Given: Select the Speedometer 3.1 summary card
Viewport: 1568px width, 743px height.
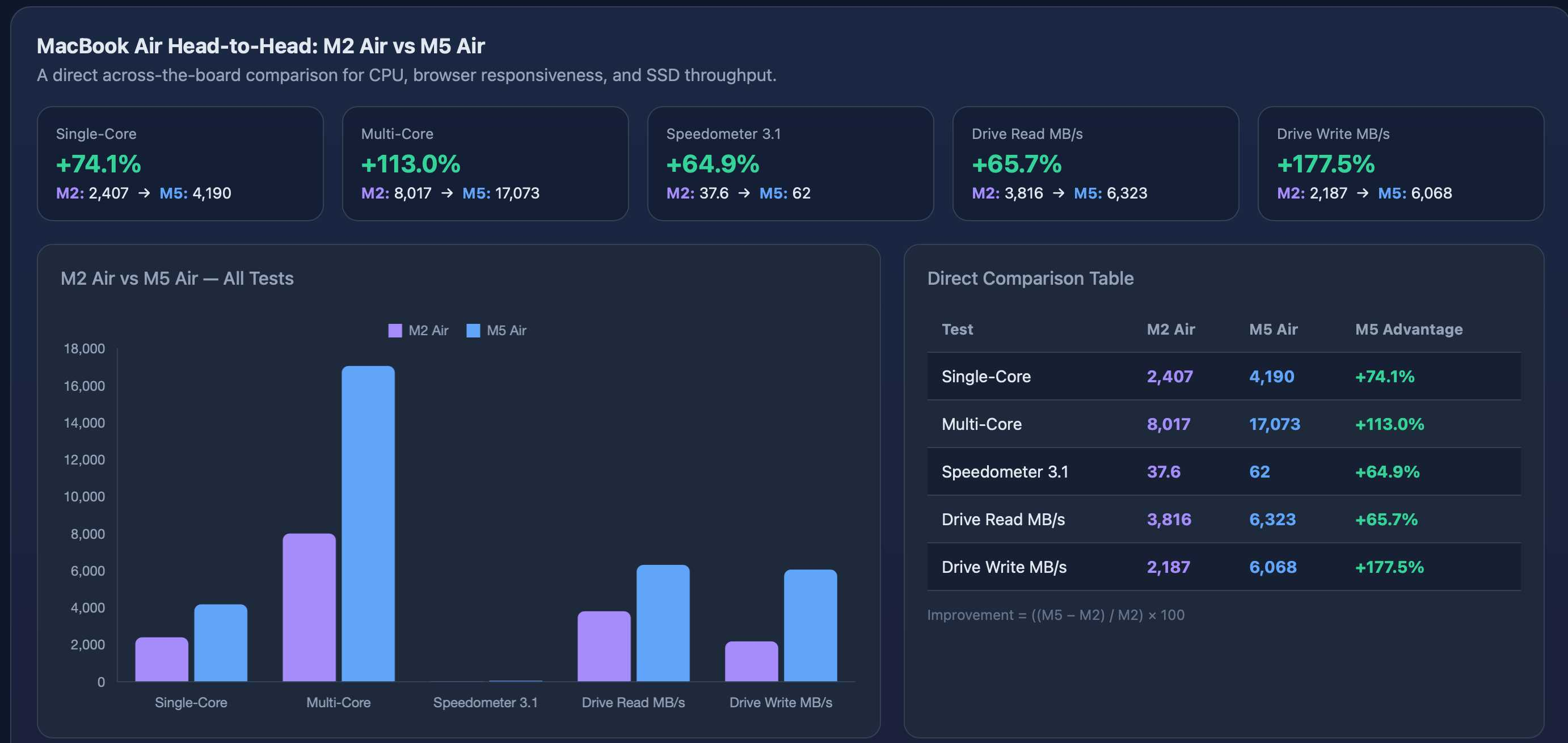Looking at the screenshot, I should (790, 163).
